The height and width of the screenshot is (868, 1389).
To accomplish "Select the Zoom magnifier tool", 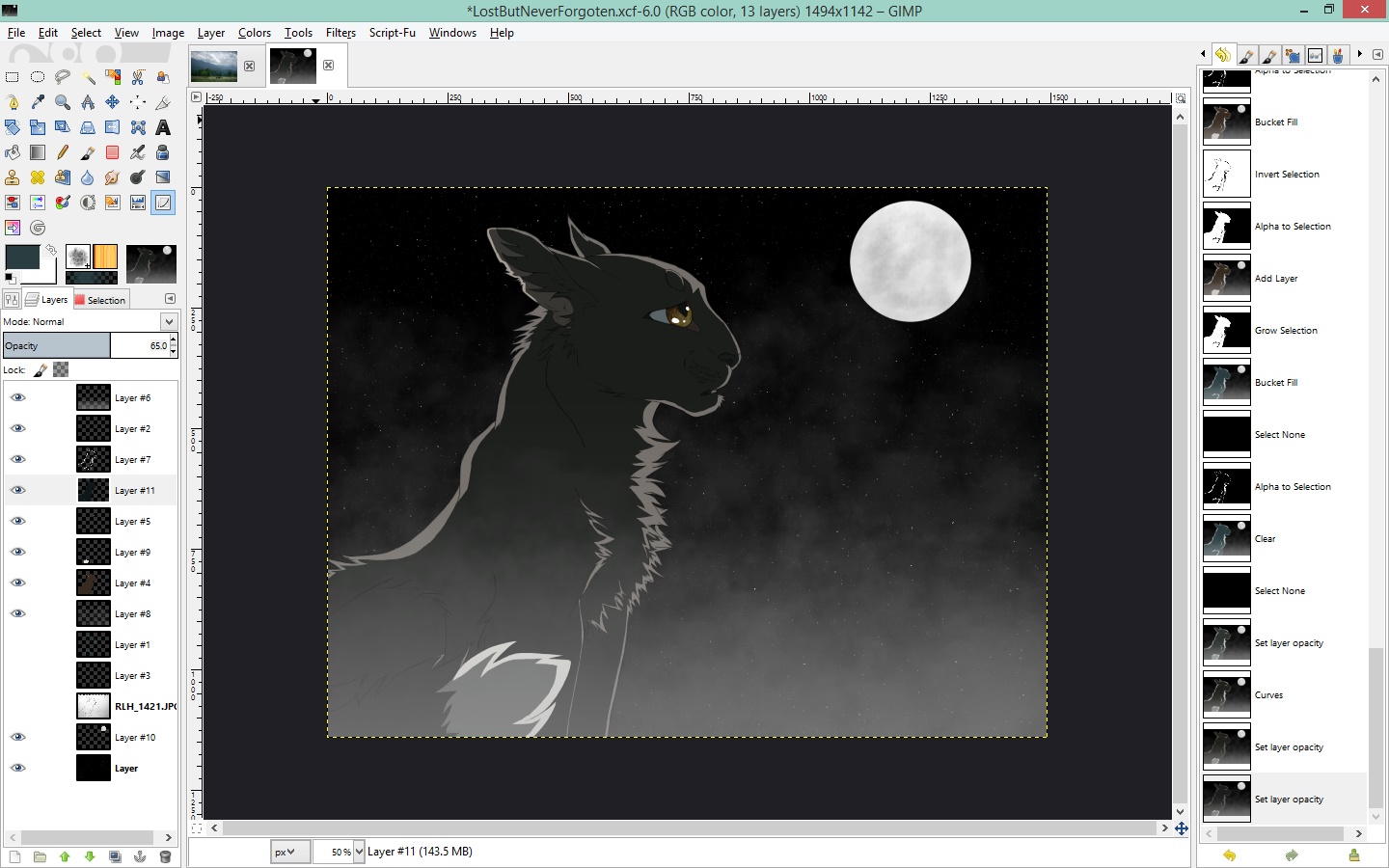I will [x=62, y=101].
